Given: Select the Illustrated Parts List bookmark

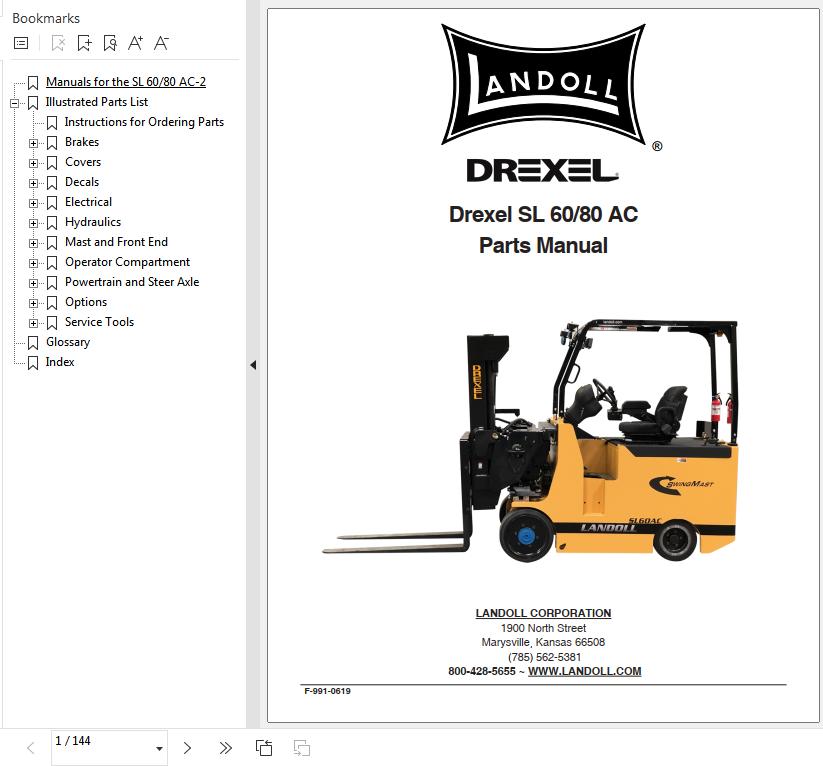Looking at the screenshot, I should [97, 102].
